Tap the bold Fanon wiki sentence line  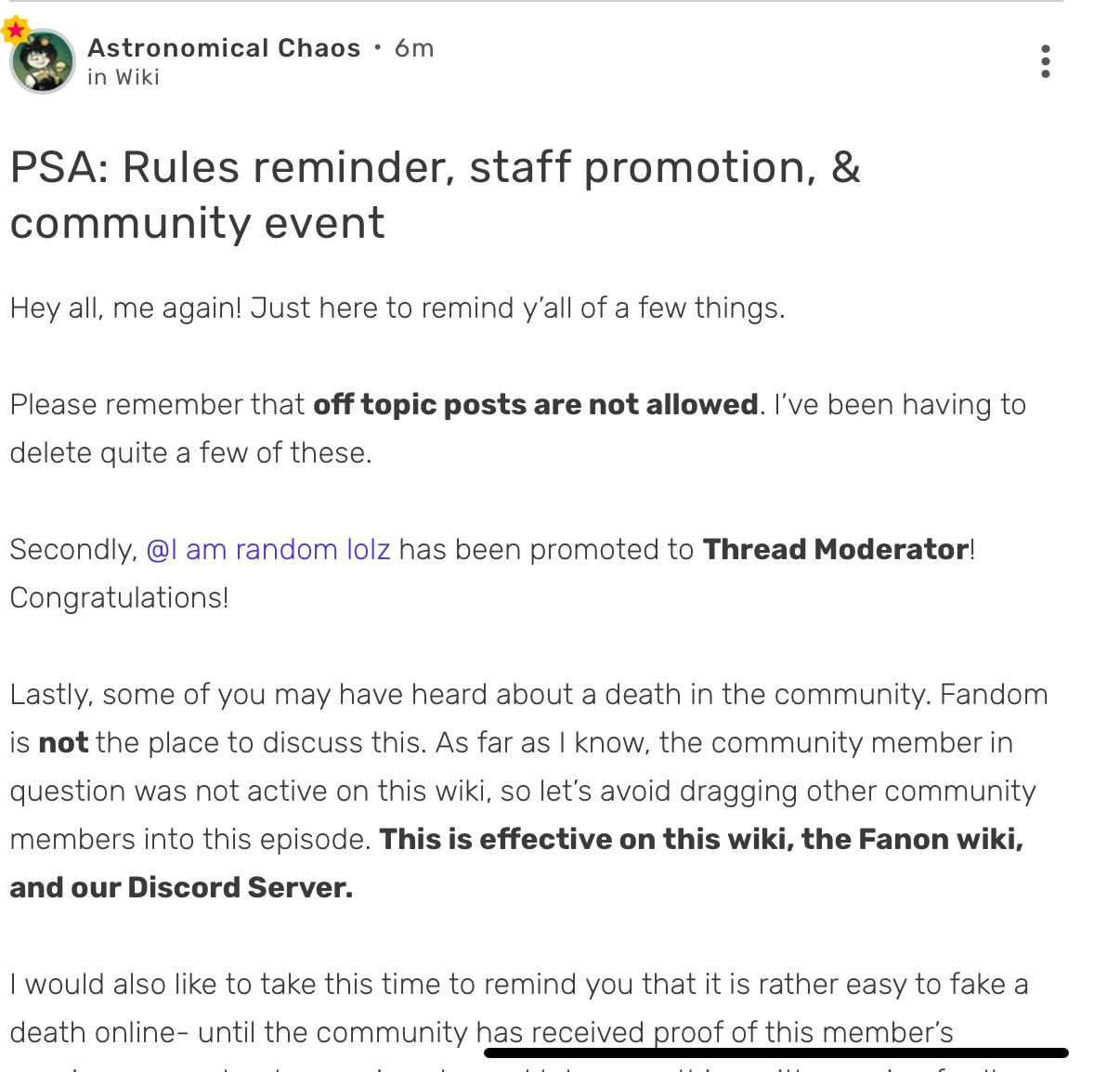[701, 839]
